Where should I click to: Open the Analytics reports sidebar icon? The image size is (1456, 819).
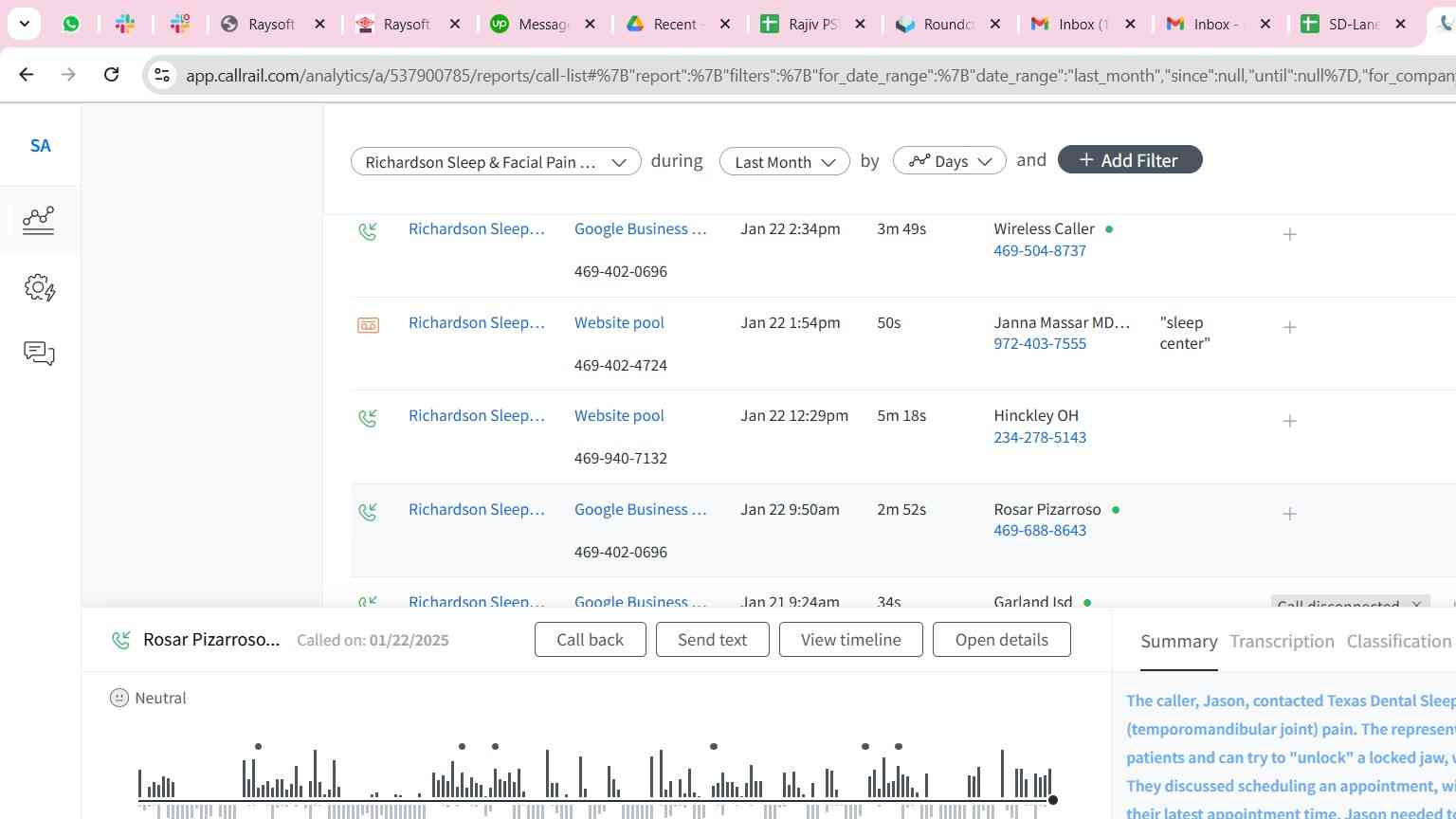38,220
